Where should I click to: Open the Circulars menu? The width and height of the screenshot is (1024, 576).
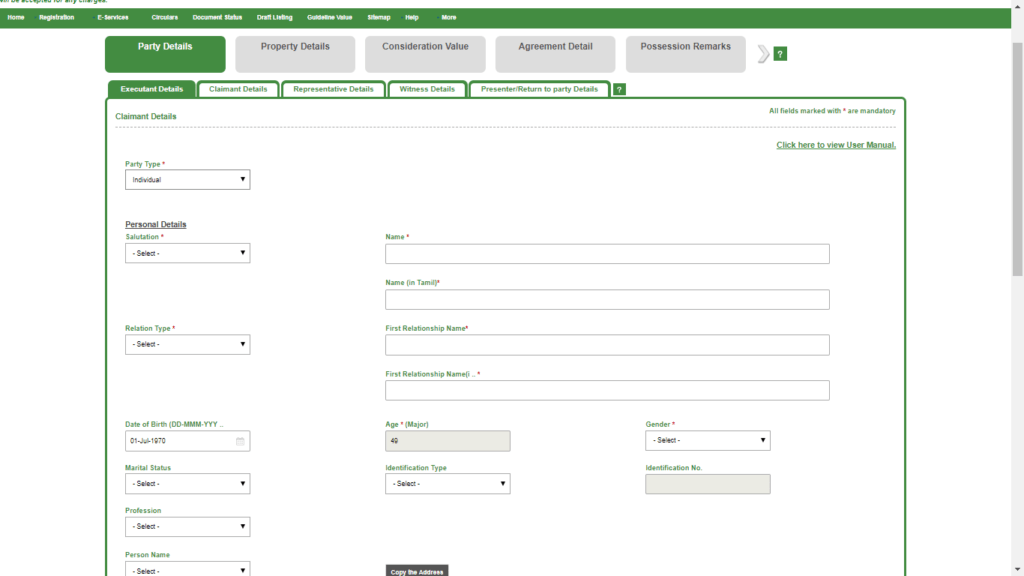165,18
